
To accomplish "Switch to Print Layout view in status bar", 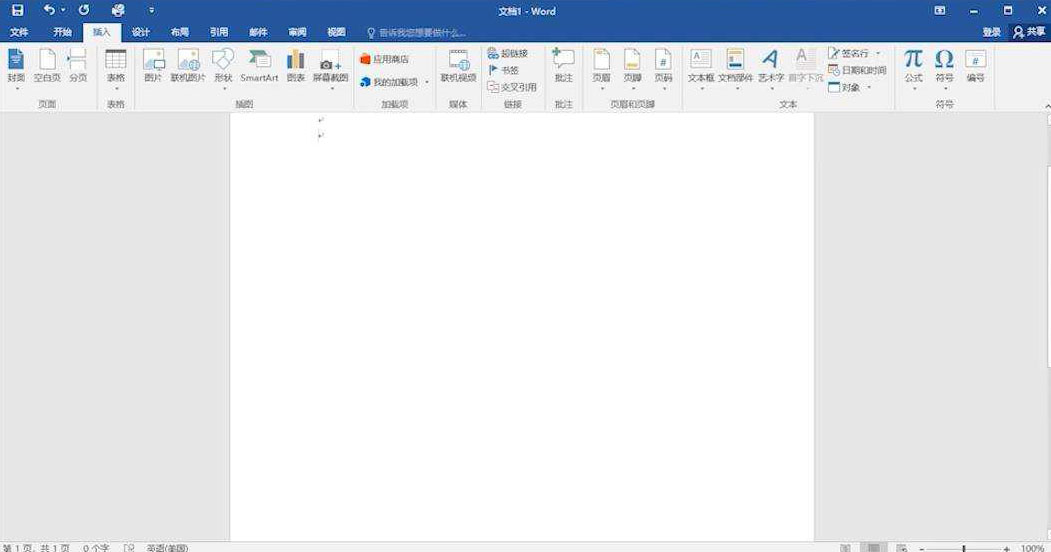I will (x=873, y=547).
